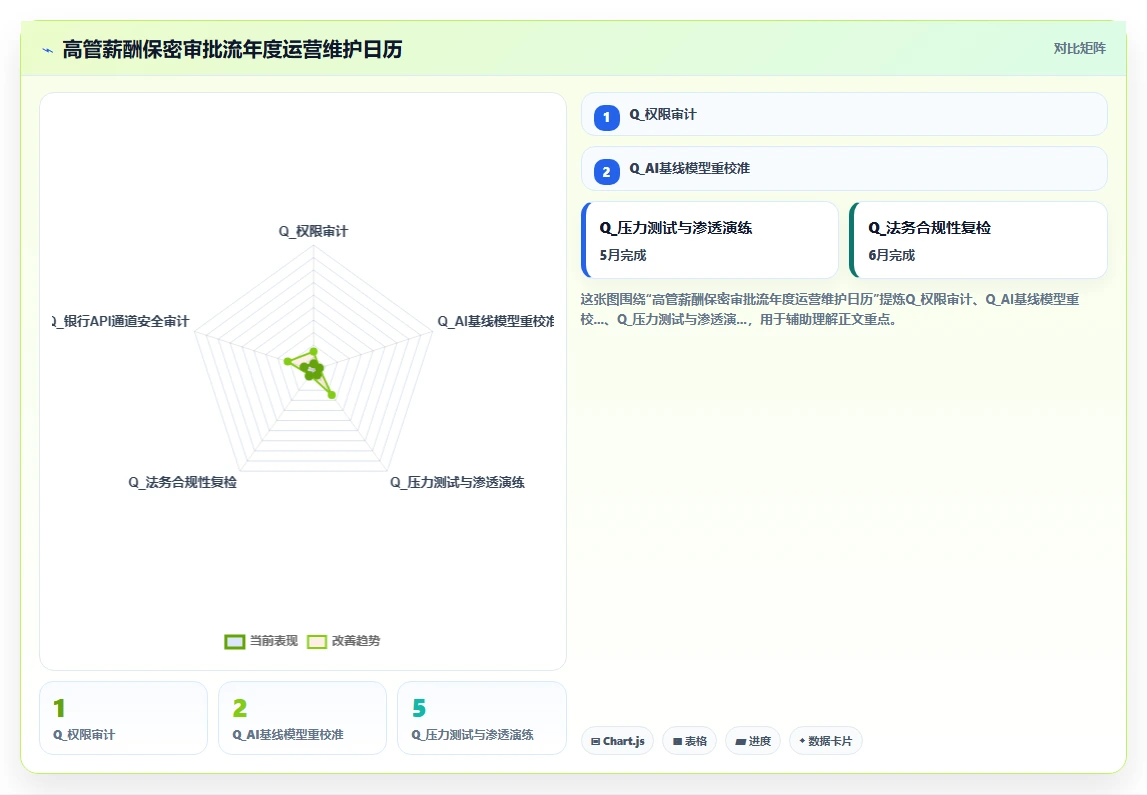Click the list row text Q_AI基线模型重校准
Viewport: 1147px width, 795px height.
[690, 168]
